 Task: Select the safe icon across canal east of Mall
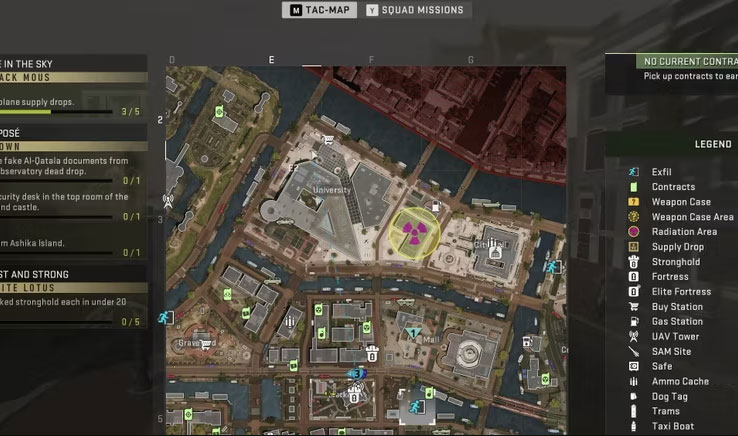tap(527, 342)
